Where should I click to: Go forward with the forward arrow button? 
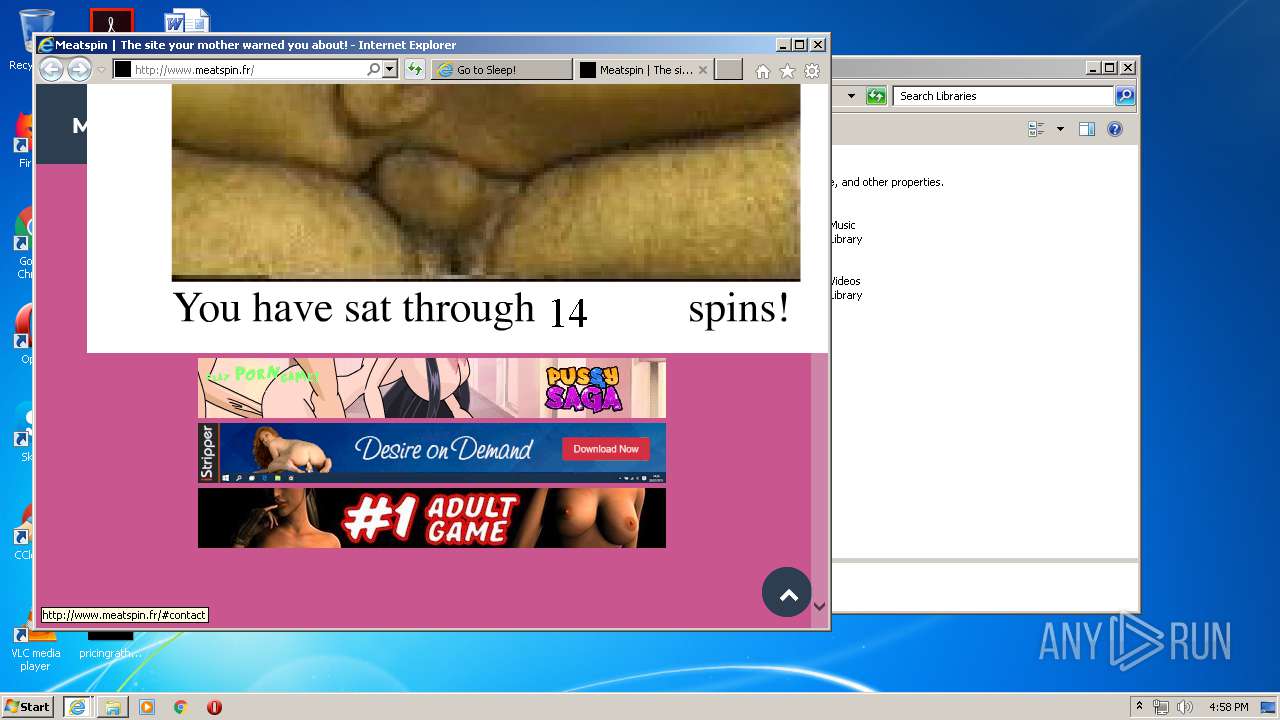pyautogui.click(x=79, y=69)
